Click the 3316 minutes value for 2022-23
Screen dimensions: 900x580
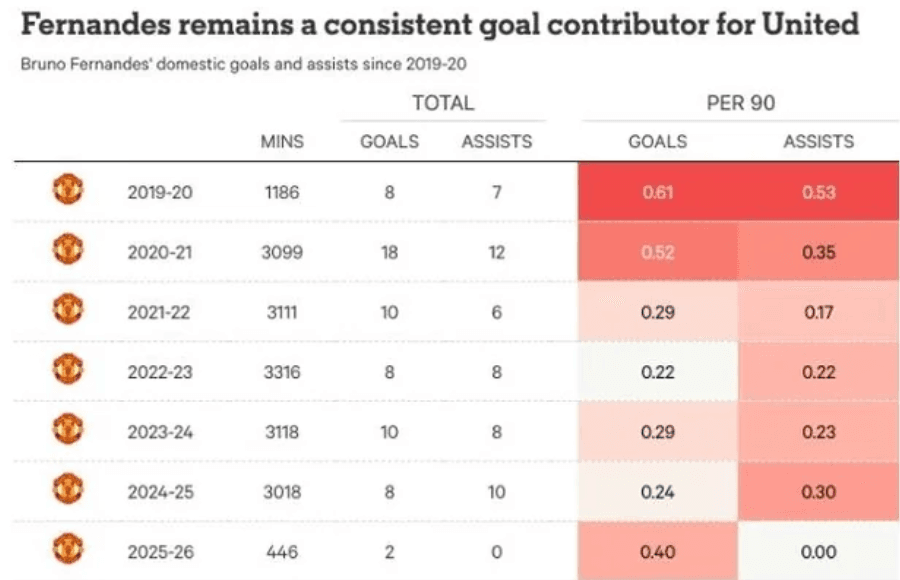282,372
